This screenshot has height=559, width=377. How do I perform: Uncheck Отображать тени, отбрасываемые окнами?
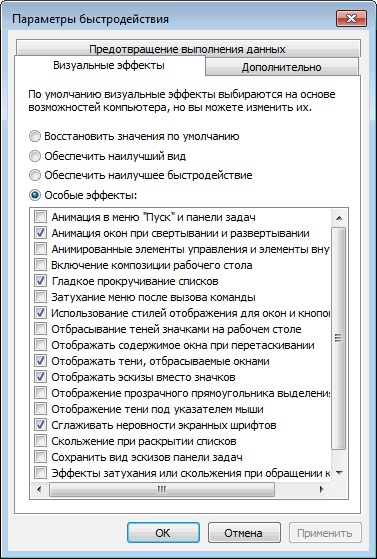pyautogui.click(x=40, y=361)
